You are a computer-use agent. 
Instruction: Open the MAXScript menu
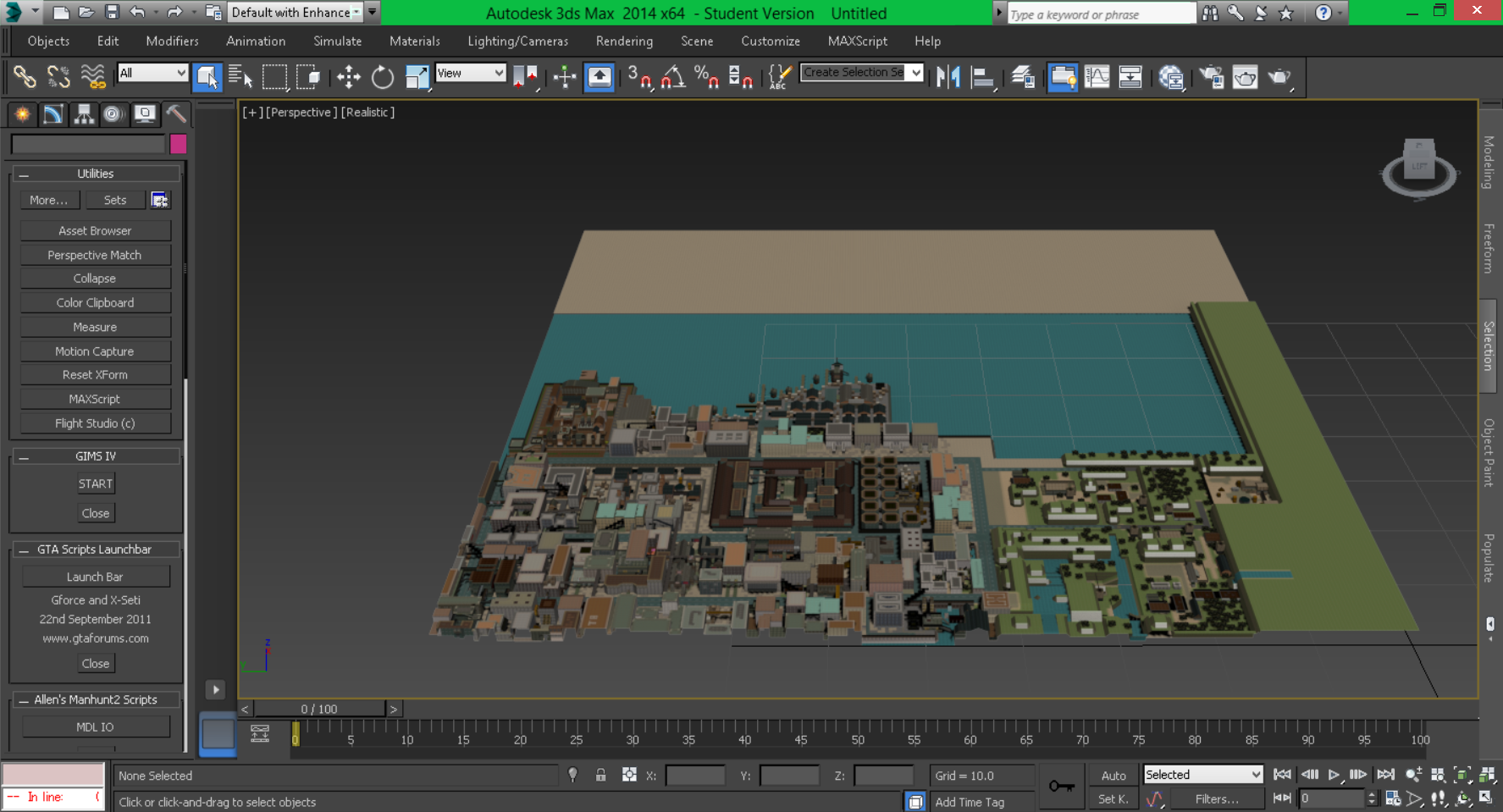coord(857,41)
